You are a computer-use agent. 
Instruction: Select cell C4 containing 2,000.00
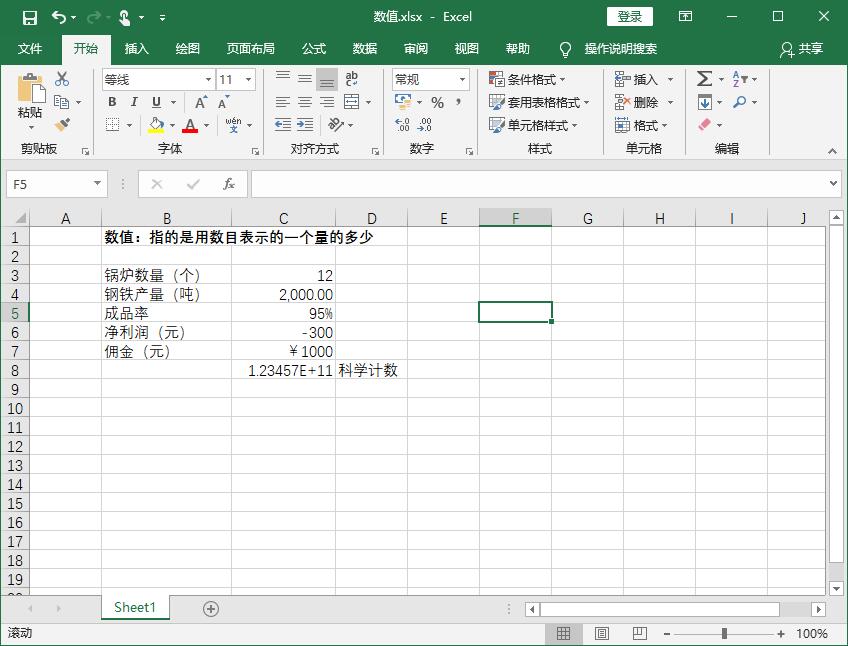pos(283,294)
